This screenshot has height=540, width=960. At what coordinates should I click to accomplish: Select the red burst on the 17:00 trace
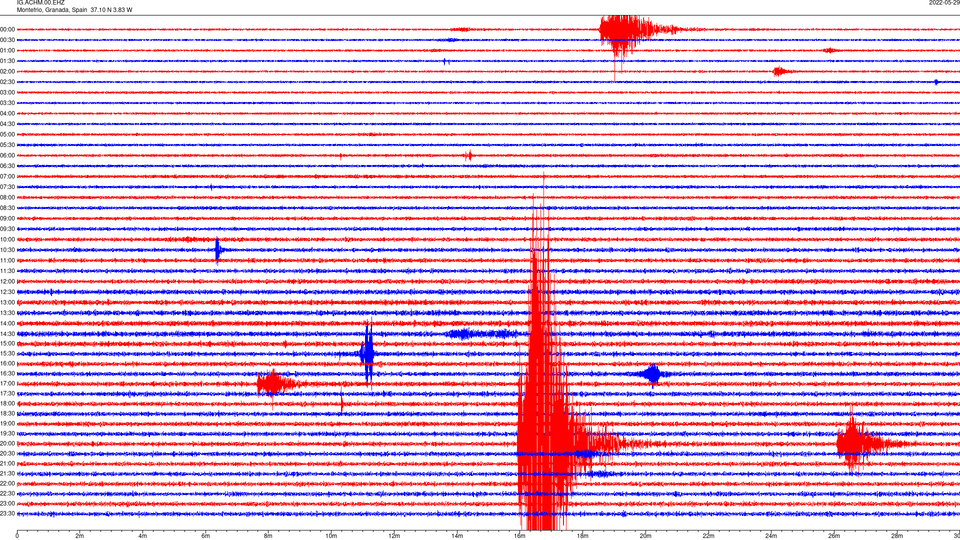click(x=276, y=384)
